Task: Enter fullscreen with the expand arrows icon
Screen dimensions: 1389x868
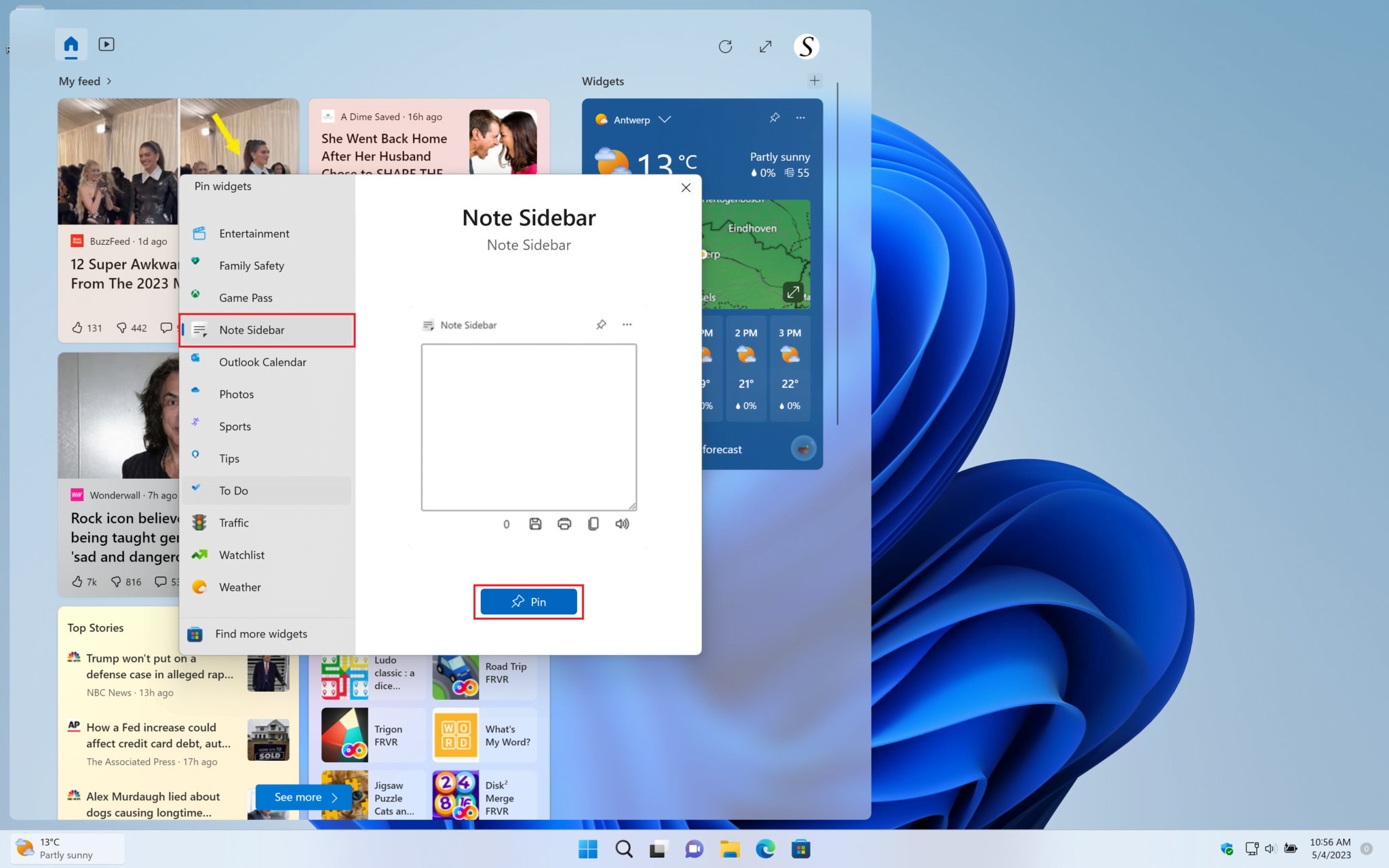Action: 765,46
